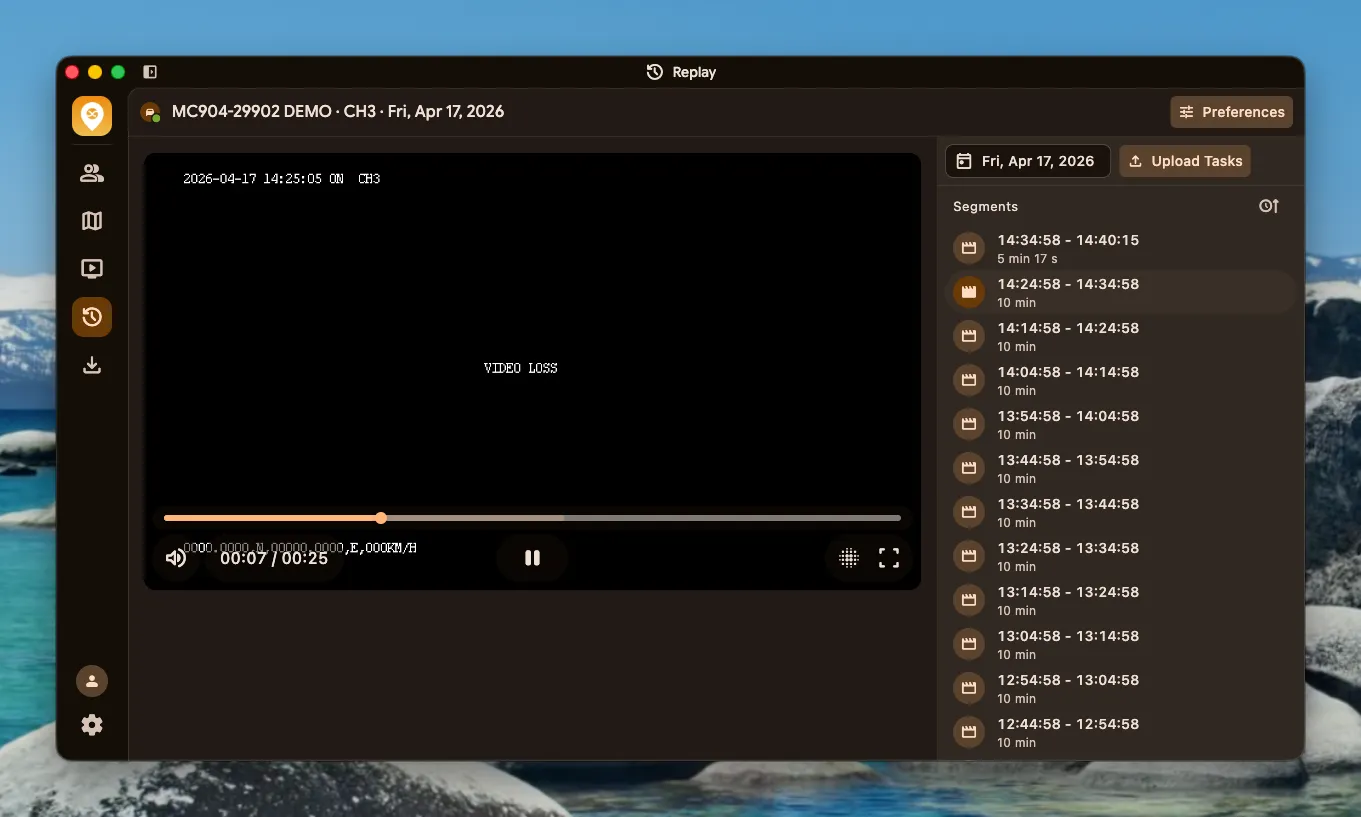Open the Fri, Apr 17, 2026 date picker
Screen dimensions: 1361x817
(1028, 161)
